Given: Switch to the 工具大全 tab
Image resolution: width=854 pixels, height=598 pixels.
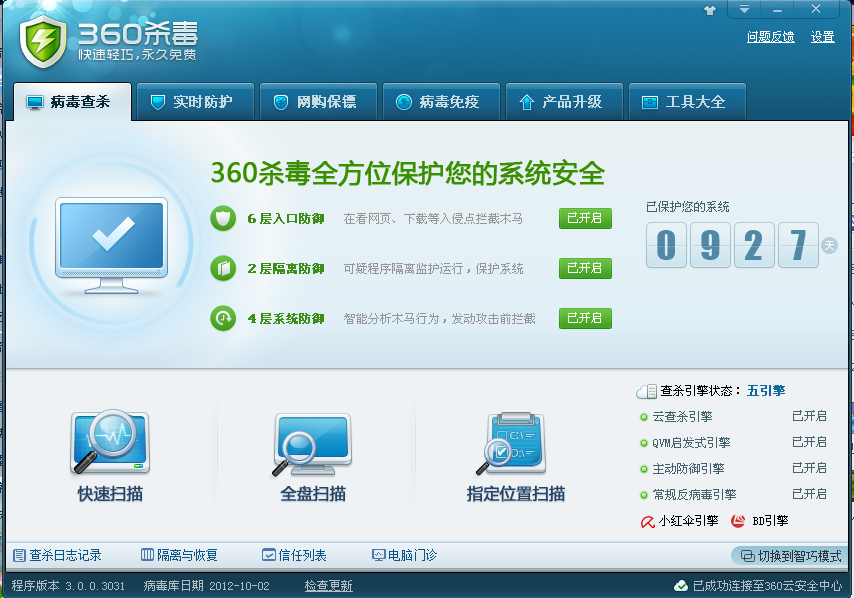Looking at the screenshot, I should (x=687, y=102).
